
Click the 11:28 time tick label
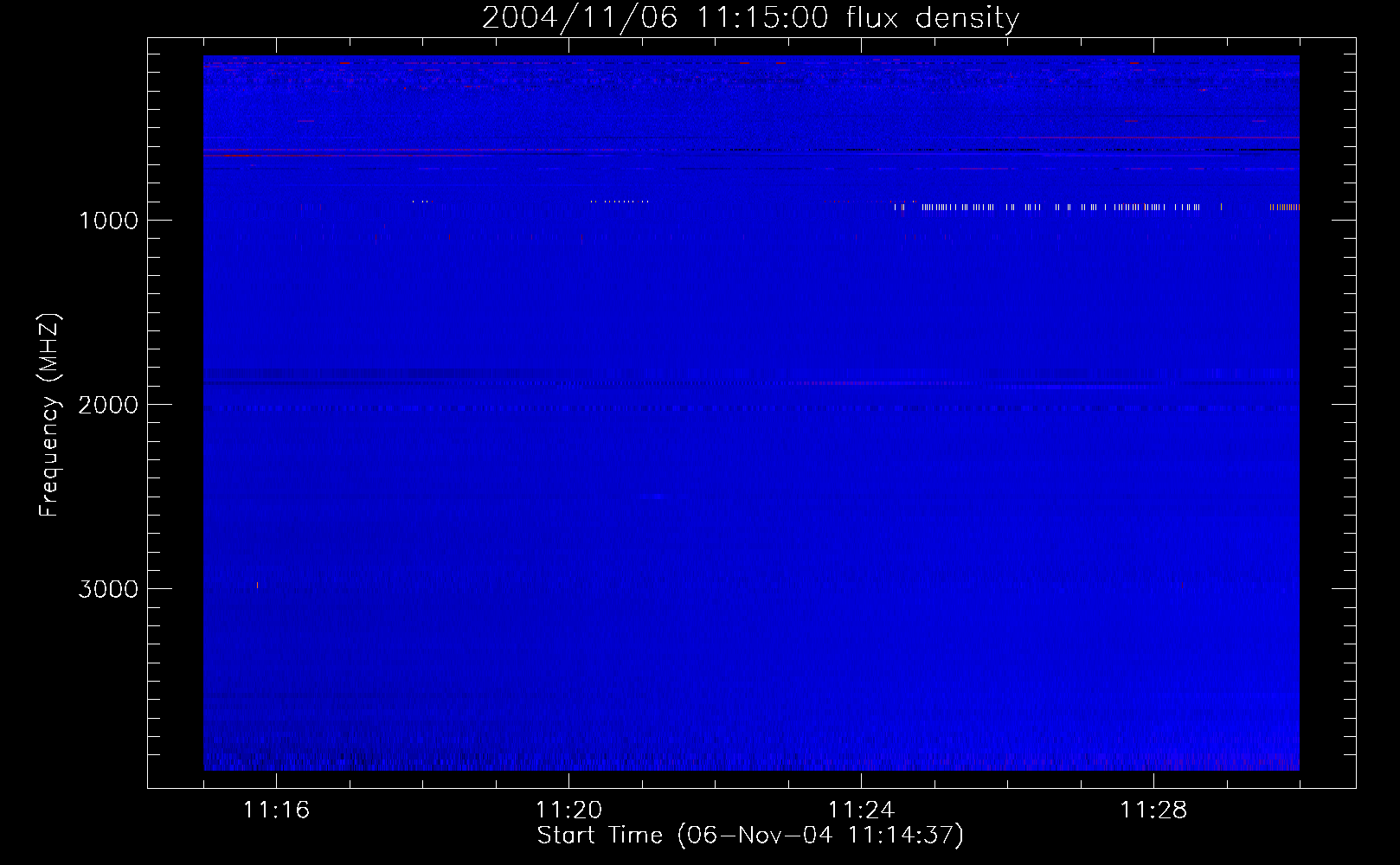coord(1153,810)
